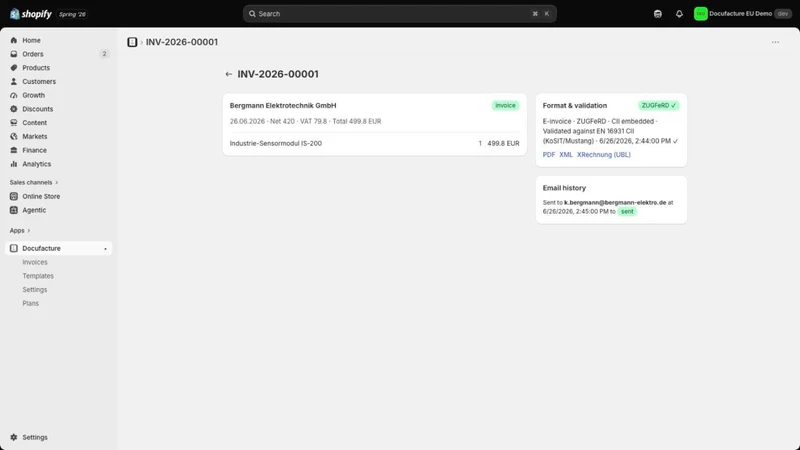
Task: Click the Bergmann Elektrotechnik GmbH customer name
Action: tap(283, 106)
